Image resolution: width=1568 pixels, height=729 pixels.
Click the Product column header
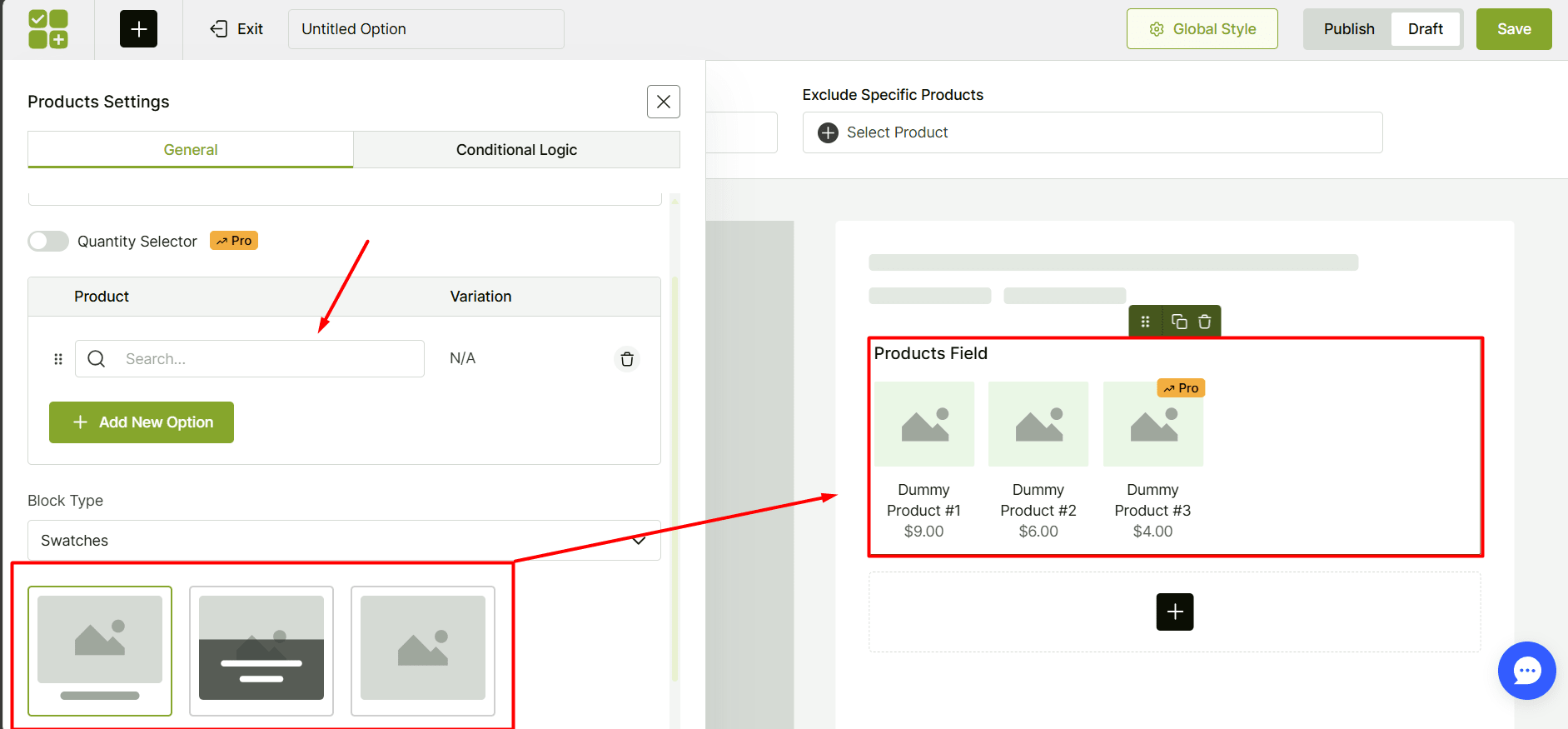tap(102, 297)
